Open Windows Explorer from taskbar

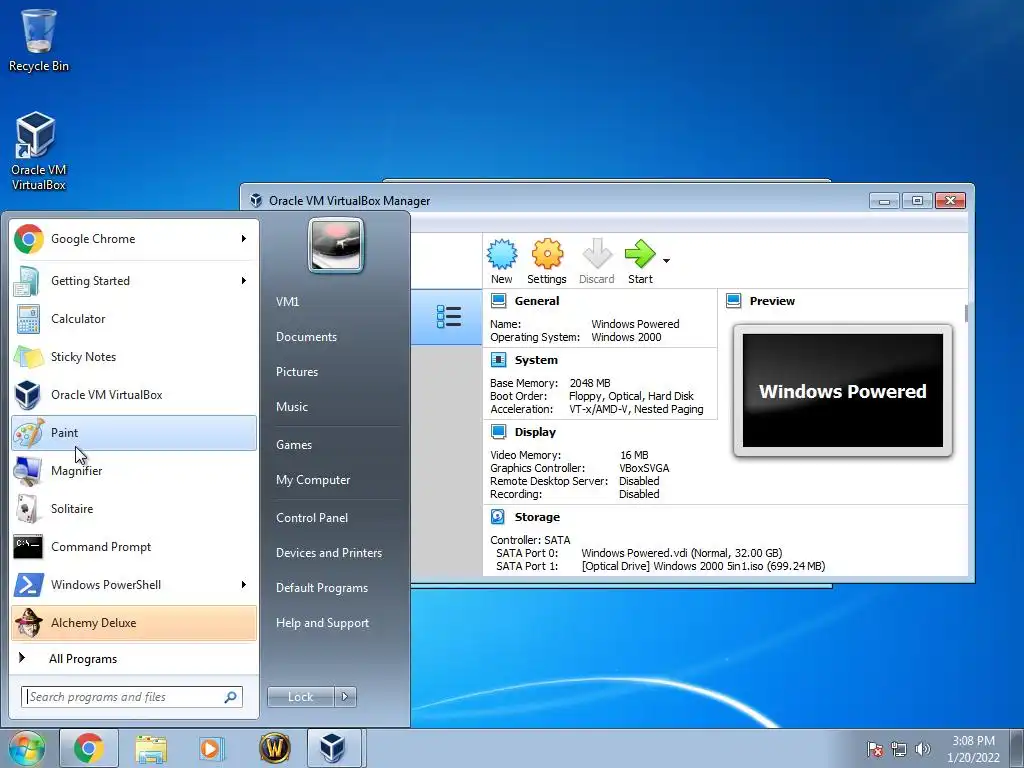click(x=151, y=748)
